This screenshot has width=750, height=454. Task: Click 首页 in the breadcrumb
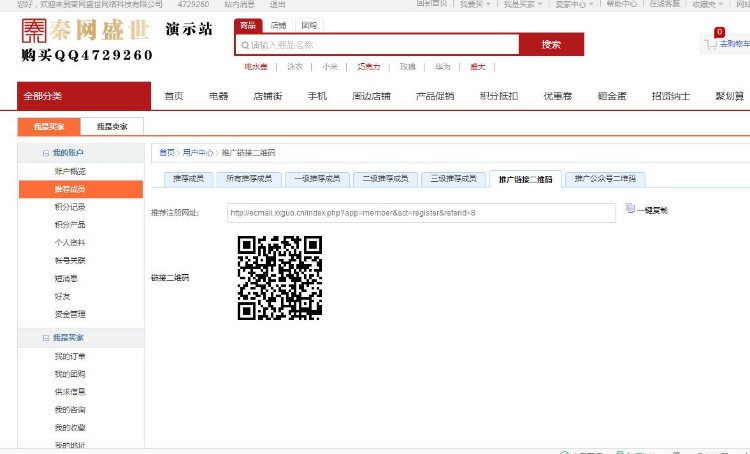click(x=167, y=153)
